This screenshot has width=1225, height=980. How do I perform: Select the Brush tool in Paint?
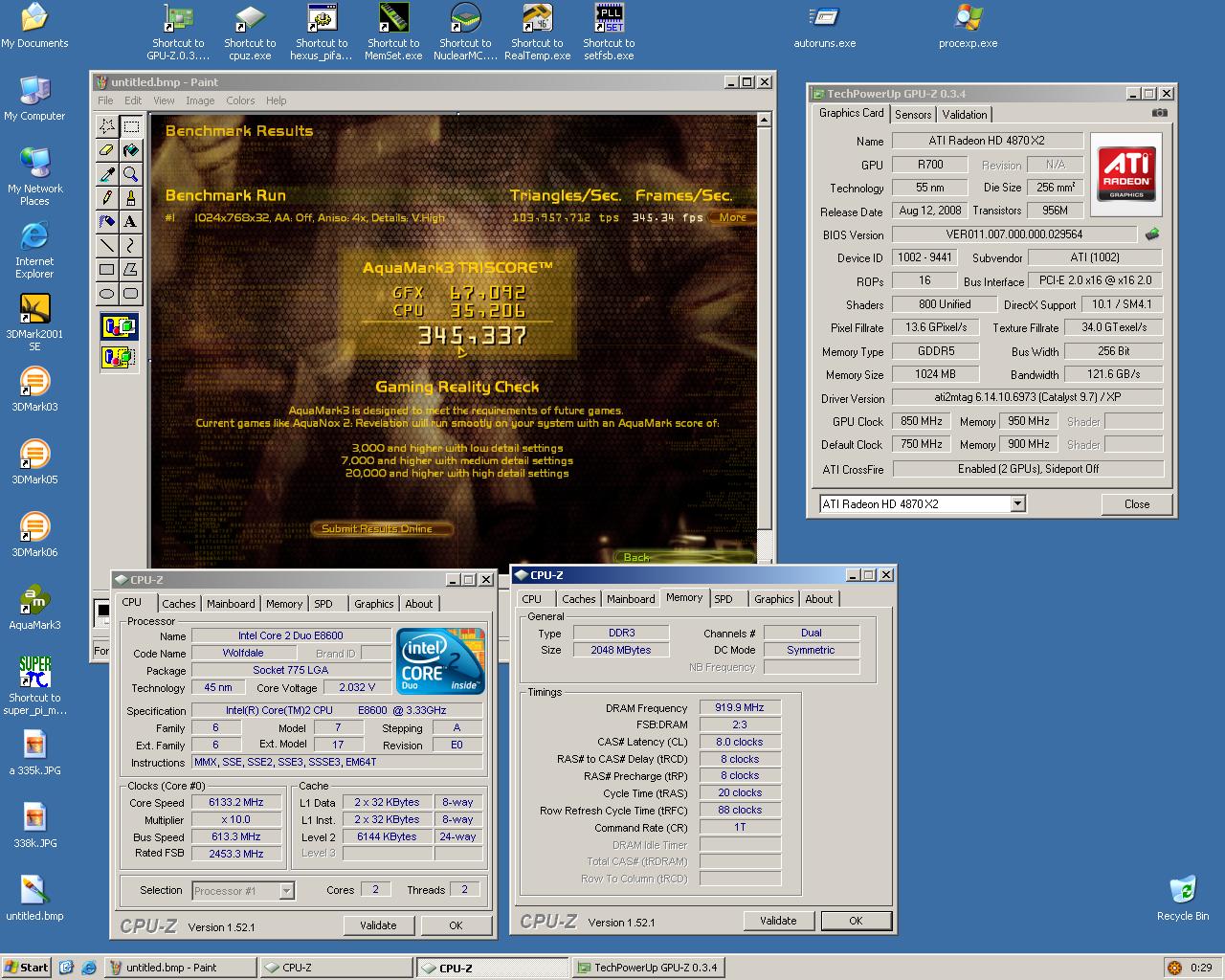pyautogui.click(x=131, y=198)
